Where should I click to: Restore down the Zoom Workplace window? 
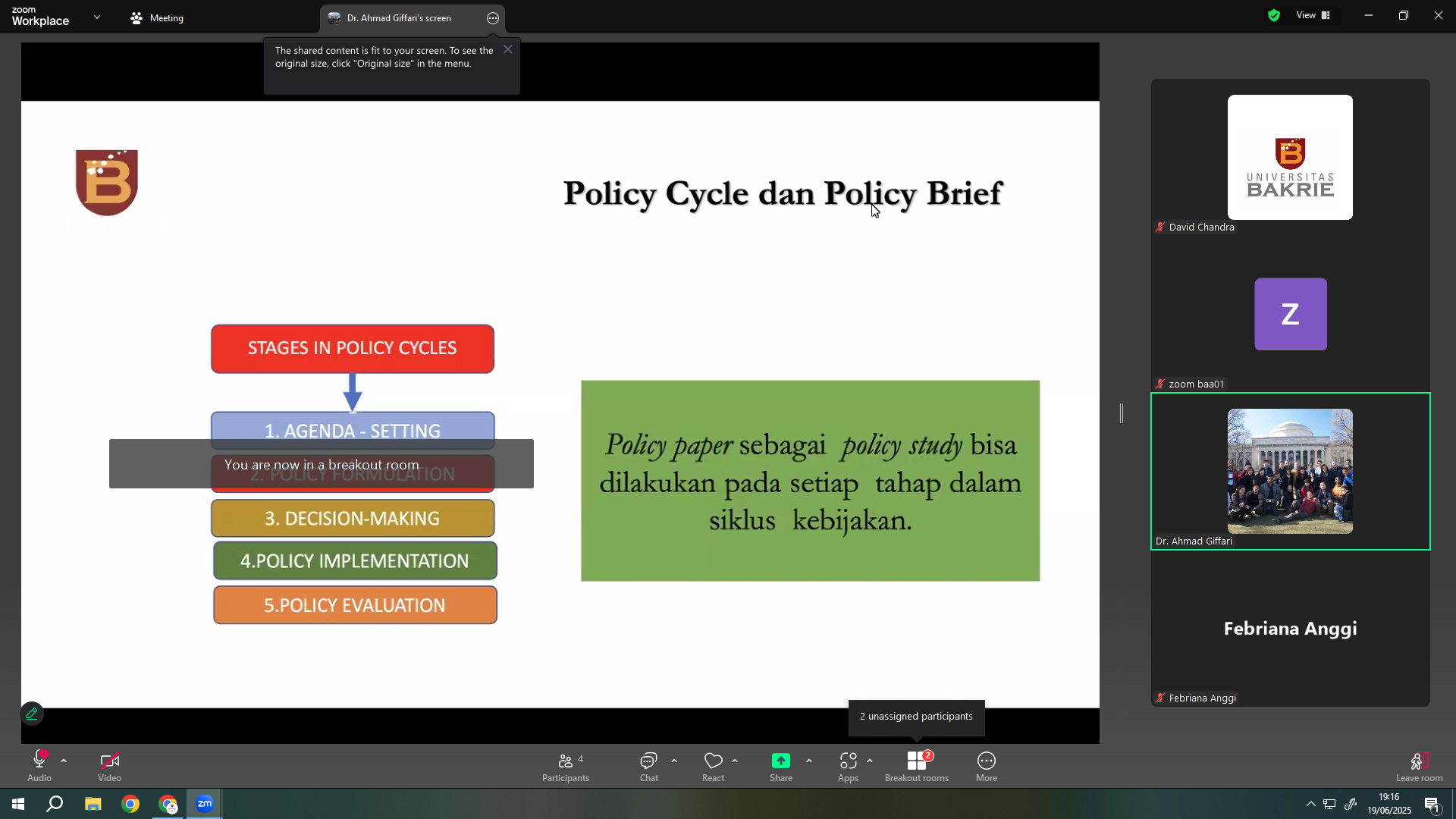point(1404,15)
